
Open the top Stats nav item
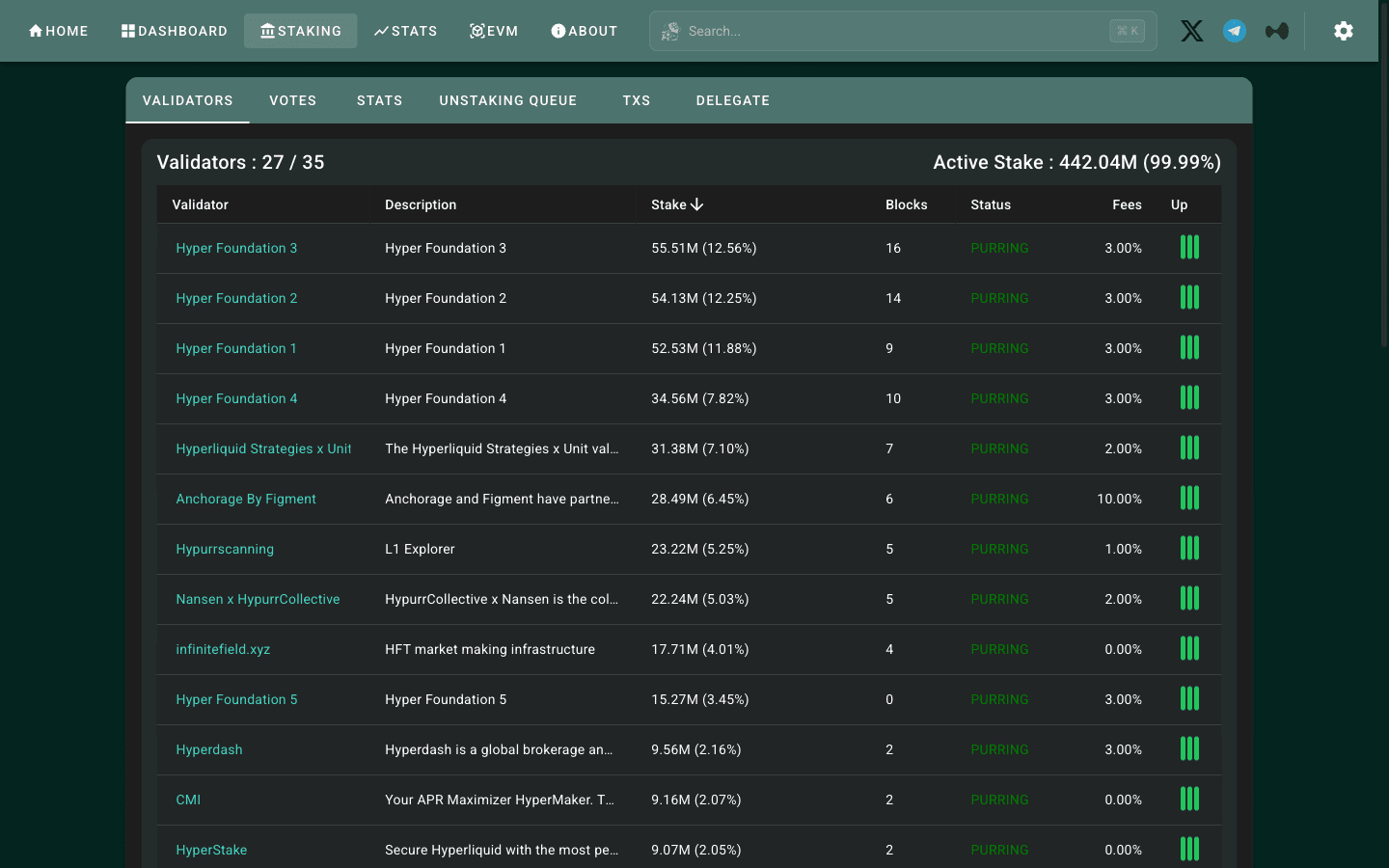click(405, 31)
